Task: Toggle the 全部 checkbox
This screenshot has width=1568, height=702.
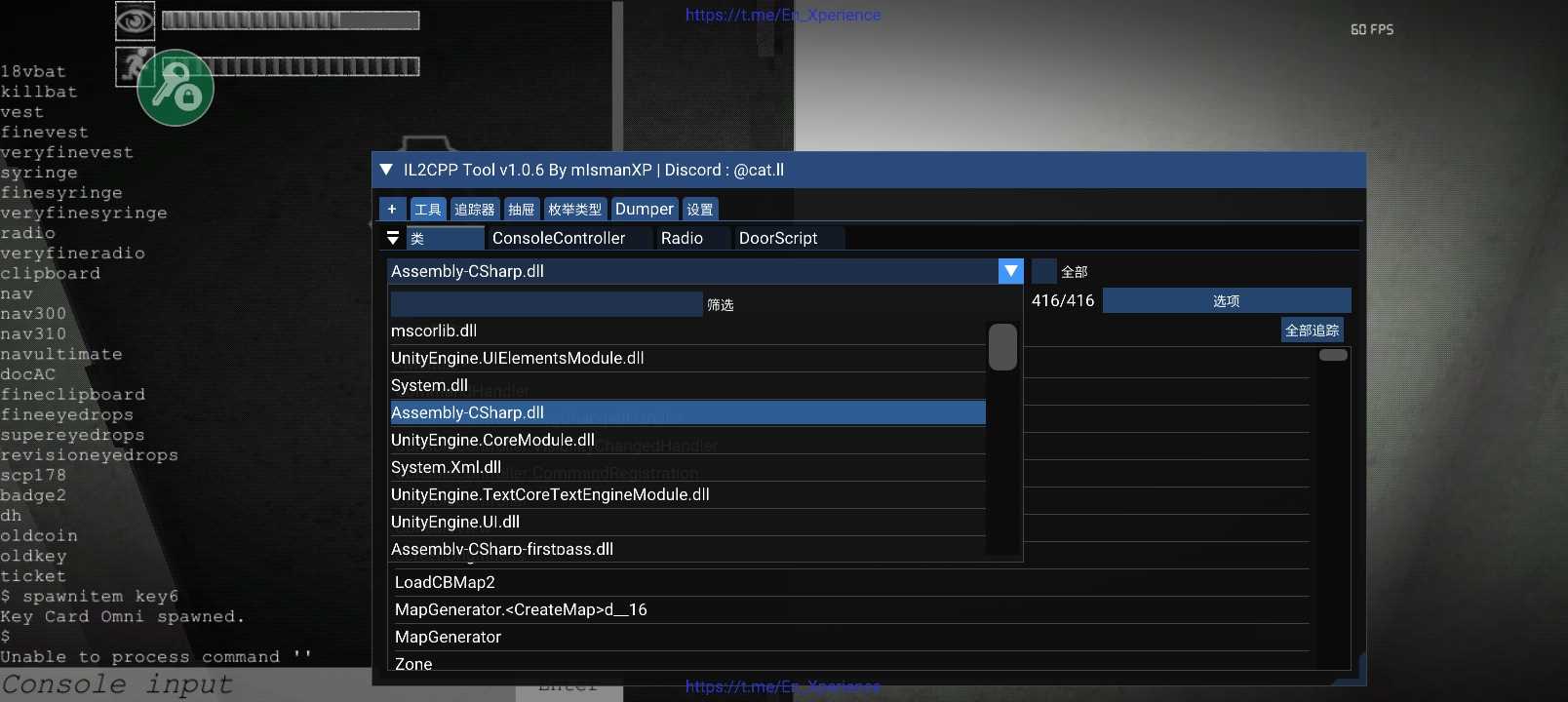Action: tap(1044, 271)
